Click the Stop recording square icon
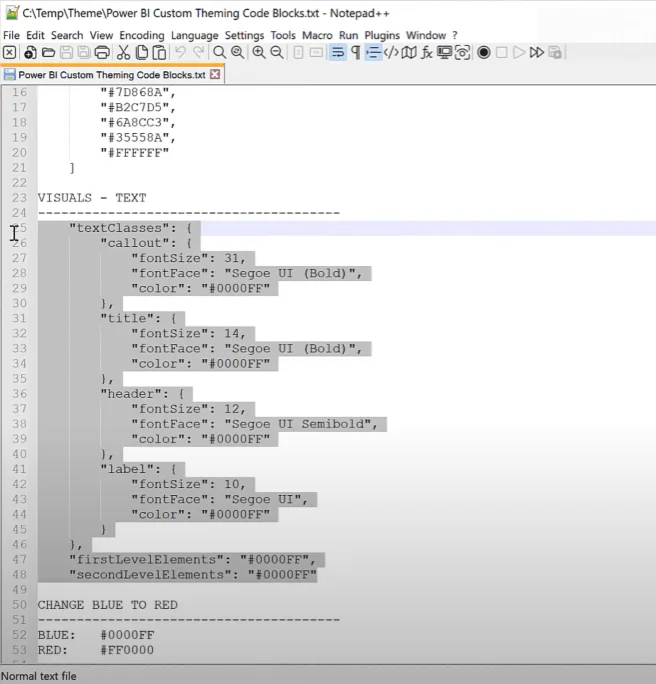656x684 pixels. [x=502, y=53]
